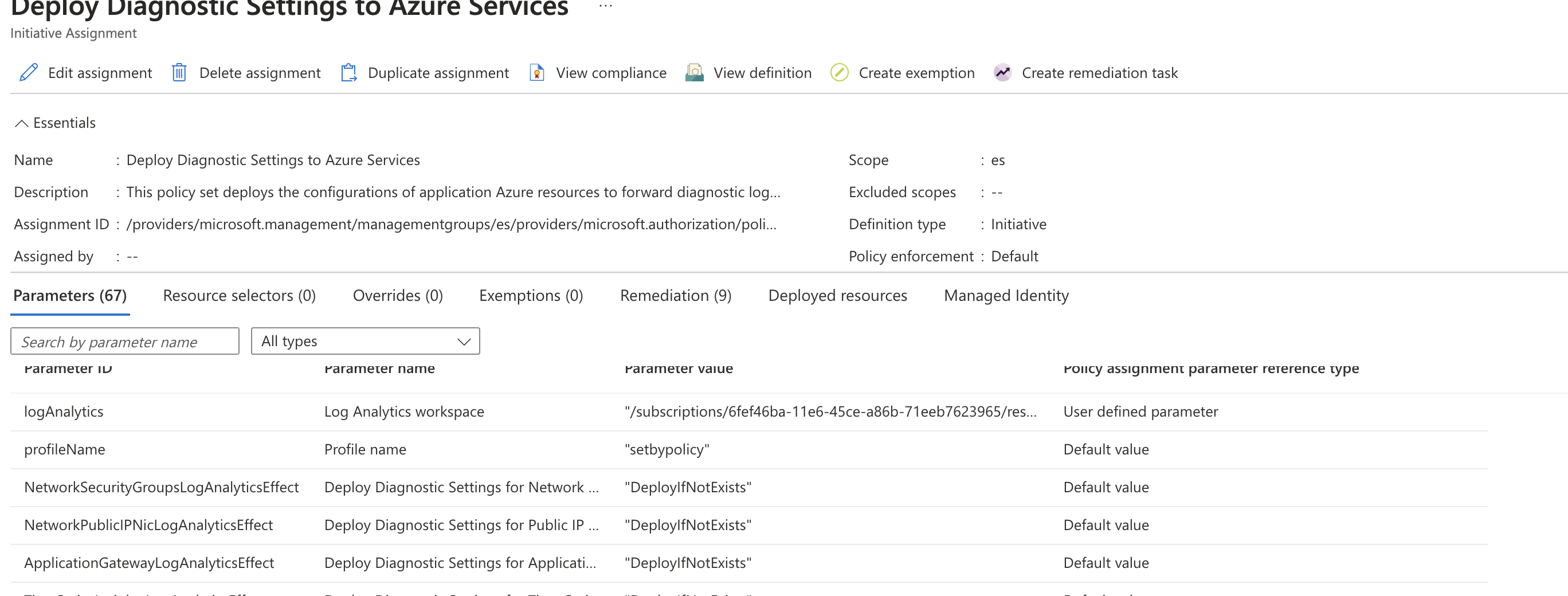The image size is (1568, 596).
Task: Click the Search by parameter name field
Action: (124, 341)
